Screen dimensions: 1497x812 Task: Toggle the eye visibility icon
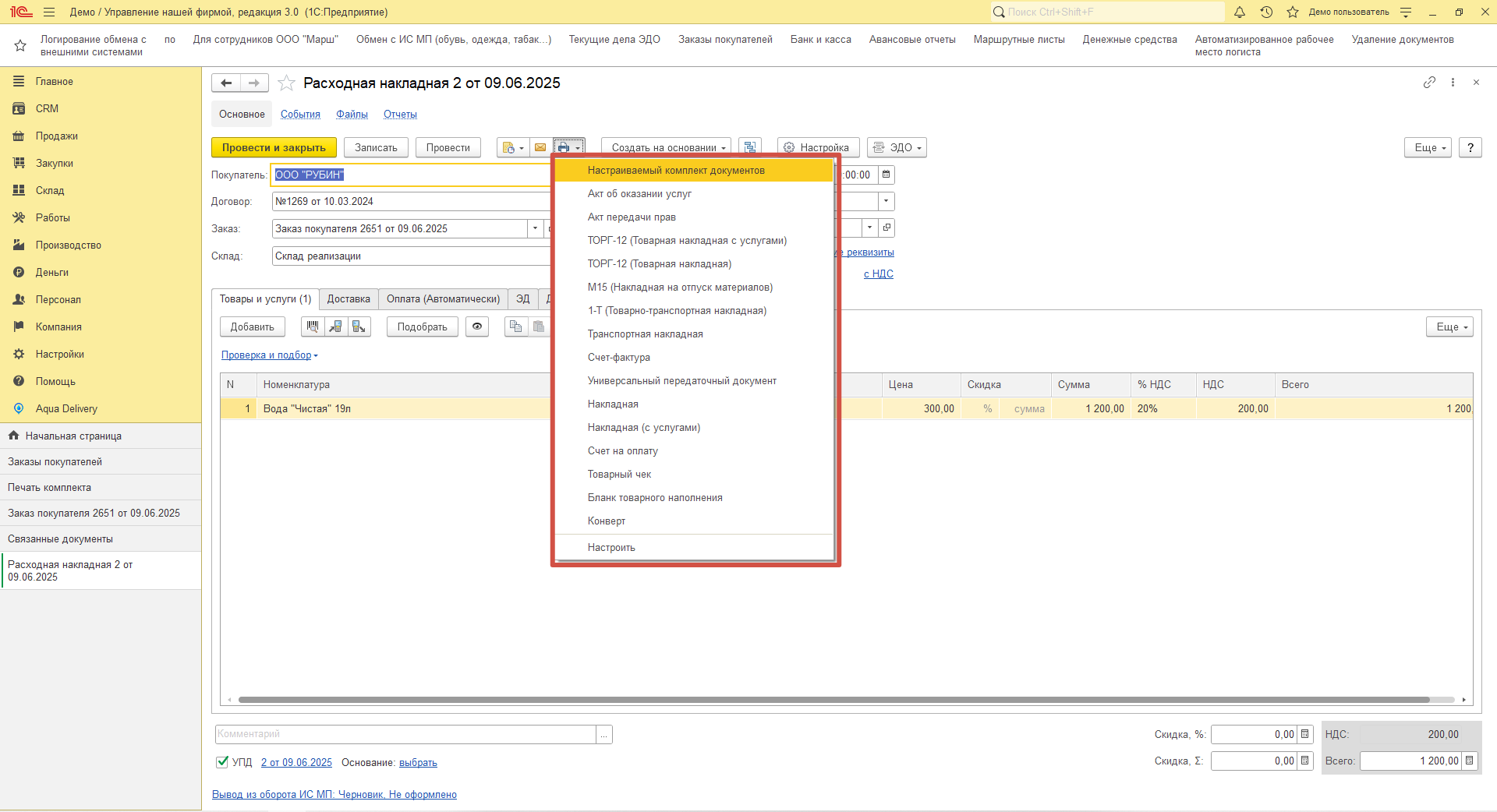pos(477,327)
